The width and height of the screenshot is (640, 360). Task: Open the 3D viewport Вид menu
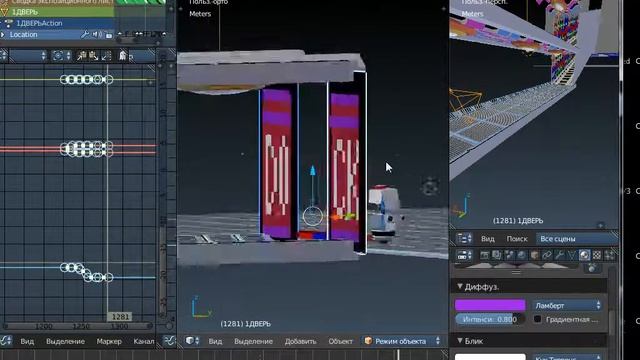point(215,341)
